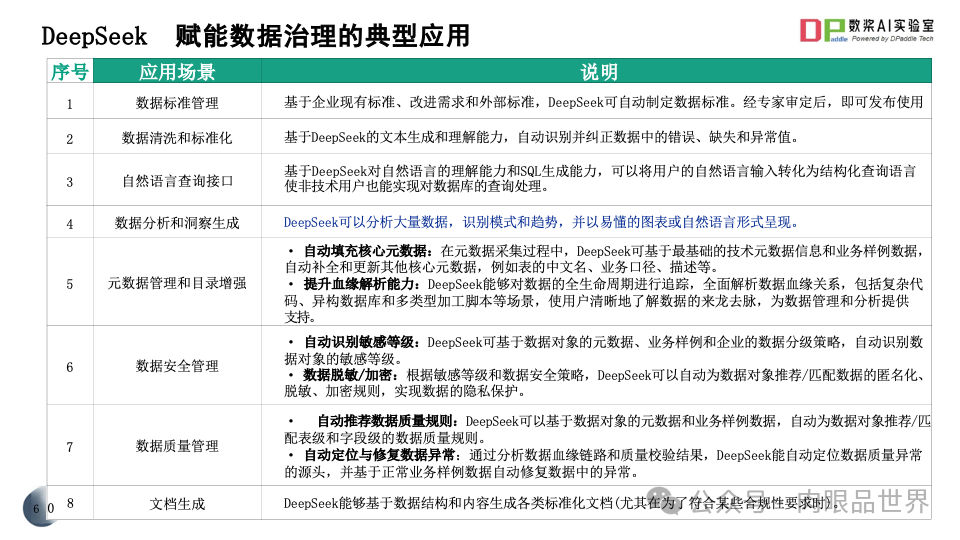This screenshot has width=960, height=540.
Task: Select the '数据质量管理' cell
Action: click(x=177, y=446)
